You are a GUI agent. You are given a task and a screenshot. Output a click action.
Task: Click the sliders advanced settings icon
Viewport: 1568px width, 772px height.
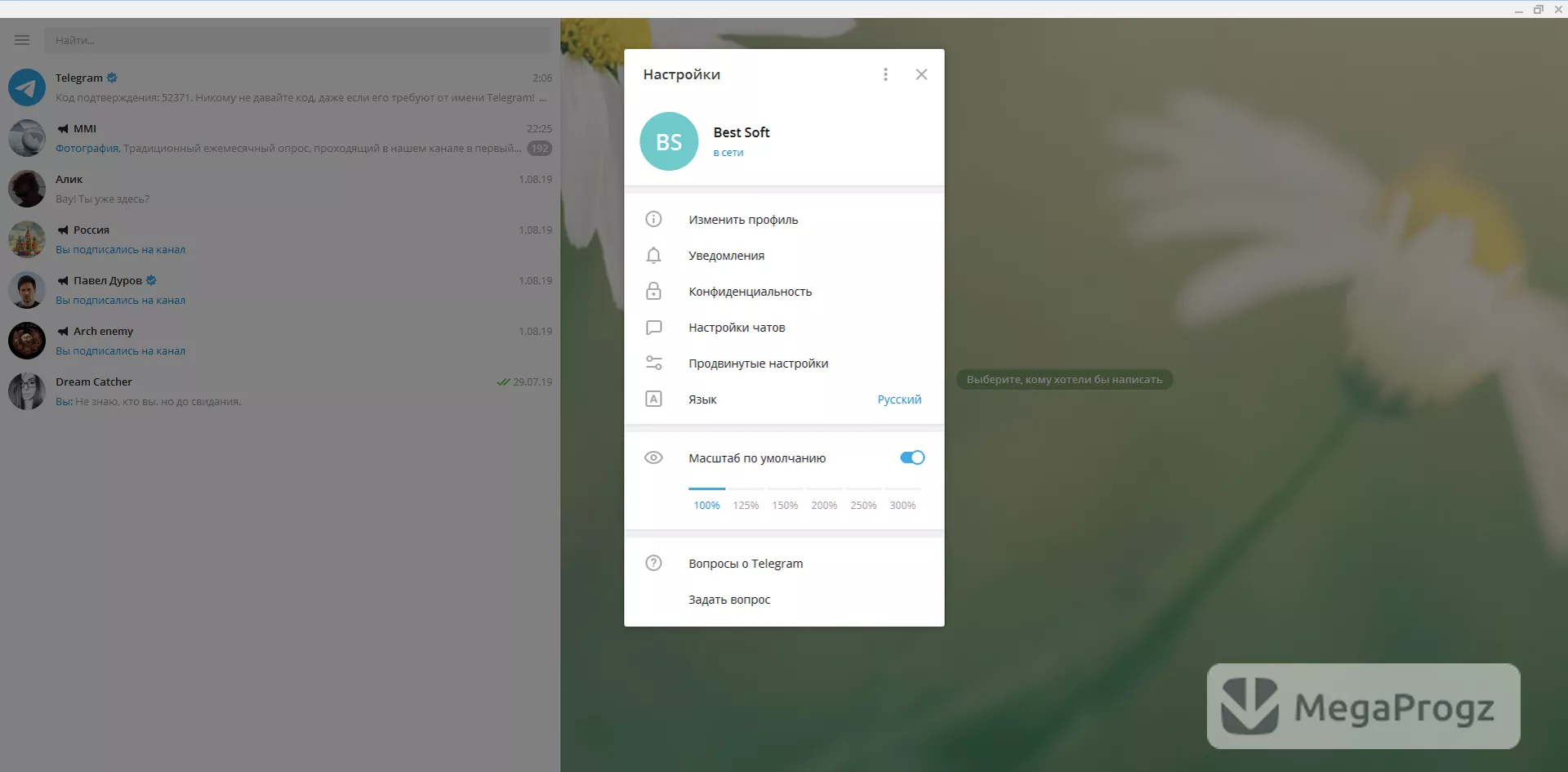[653, 363]
